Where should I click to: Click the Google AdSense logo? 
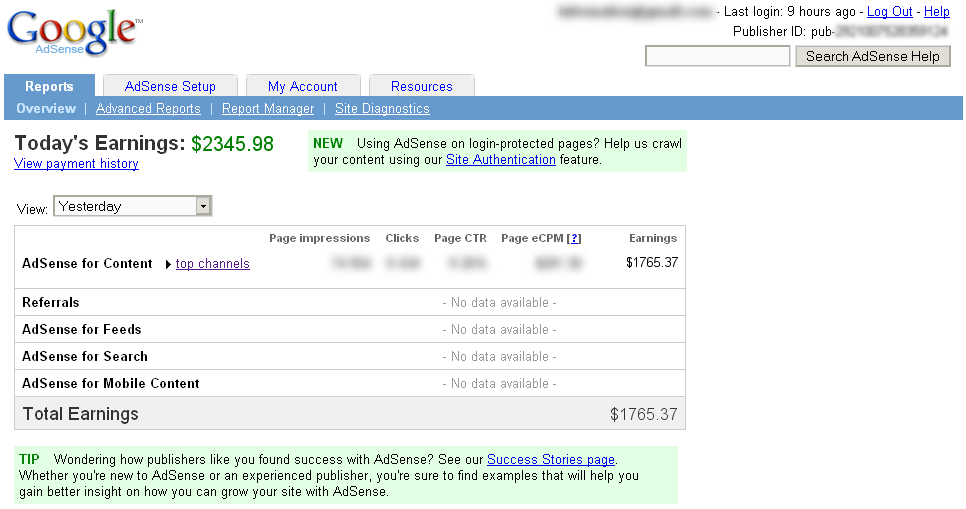coord(73,35)
